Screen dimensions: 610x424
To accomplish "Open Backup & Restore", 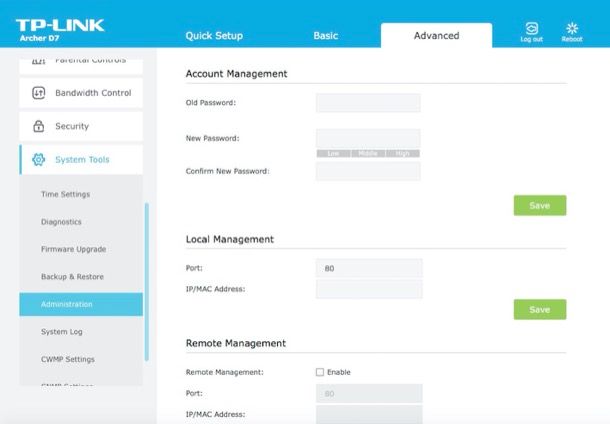I will (72, 277).
